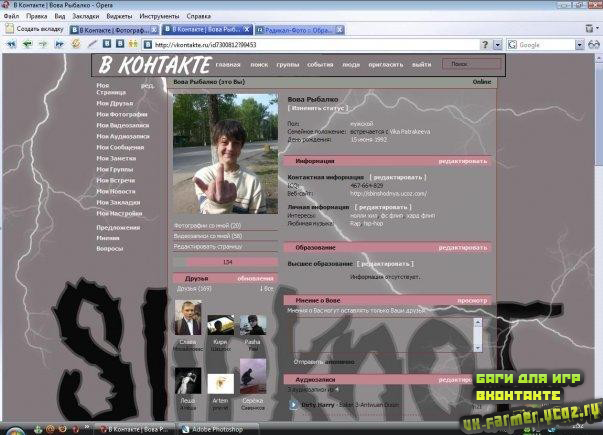The width and height of the screenshot is (603, 435).
Task: Click the VK site icon in the address bar
Action: [148, 45]
